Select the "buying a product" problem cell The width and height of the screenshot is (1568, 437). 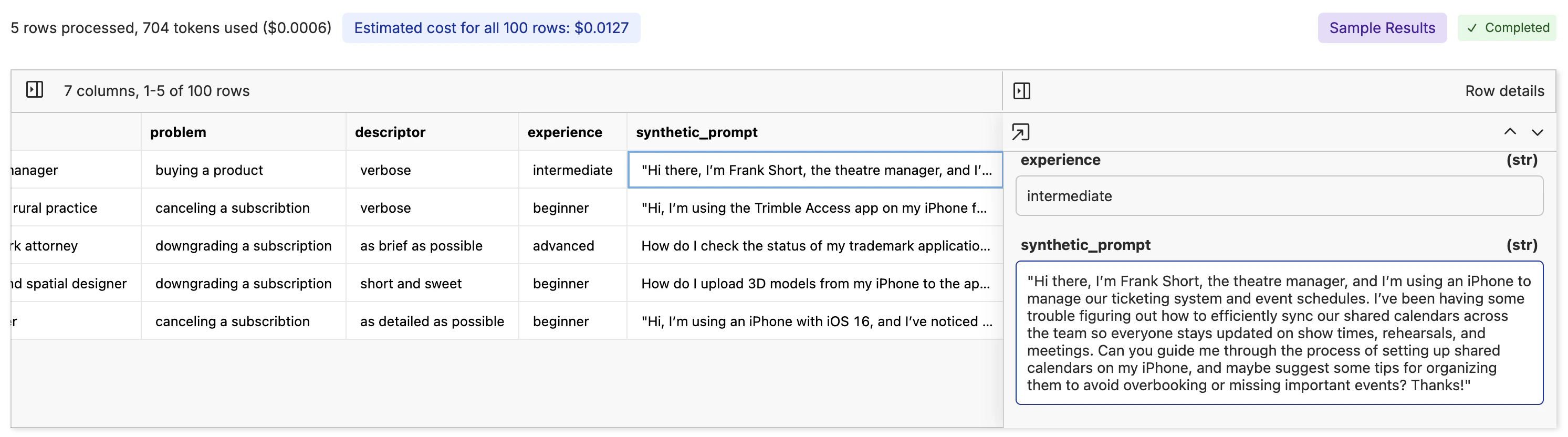[209, 170]
